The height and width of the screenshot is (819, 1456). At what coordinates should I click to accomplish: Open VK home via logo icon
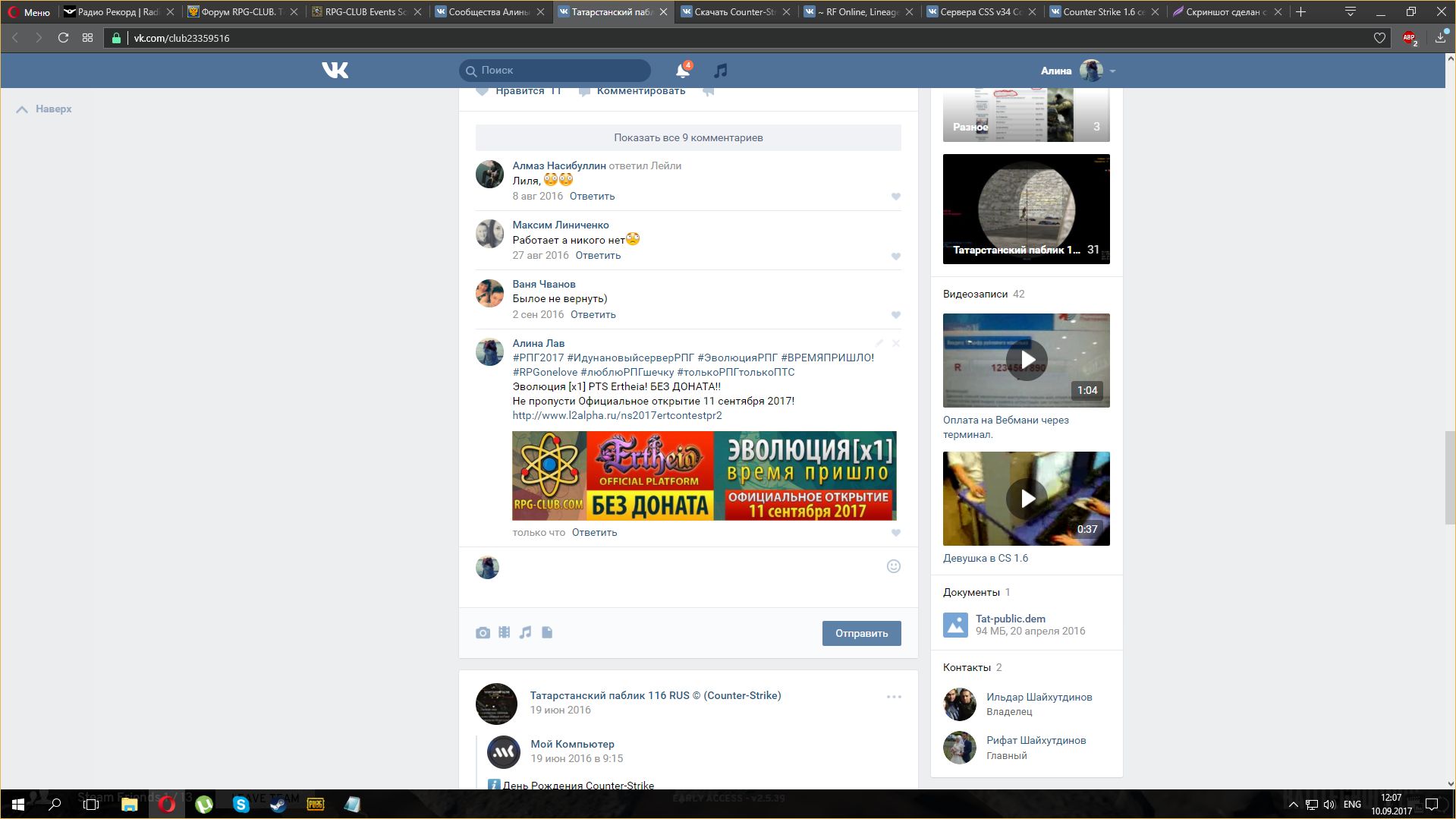pyautogui.click(x=335, y=71)
